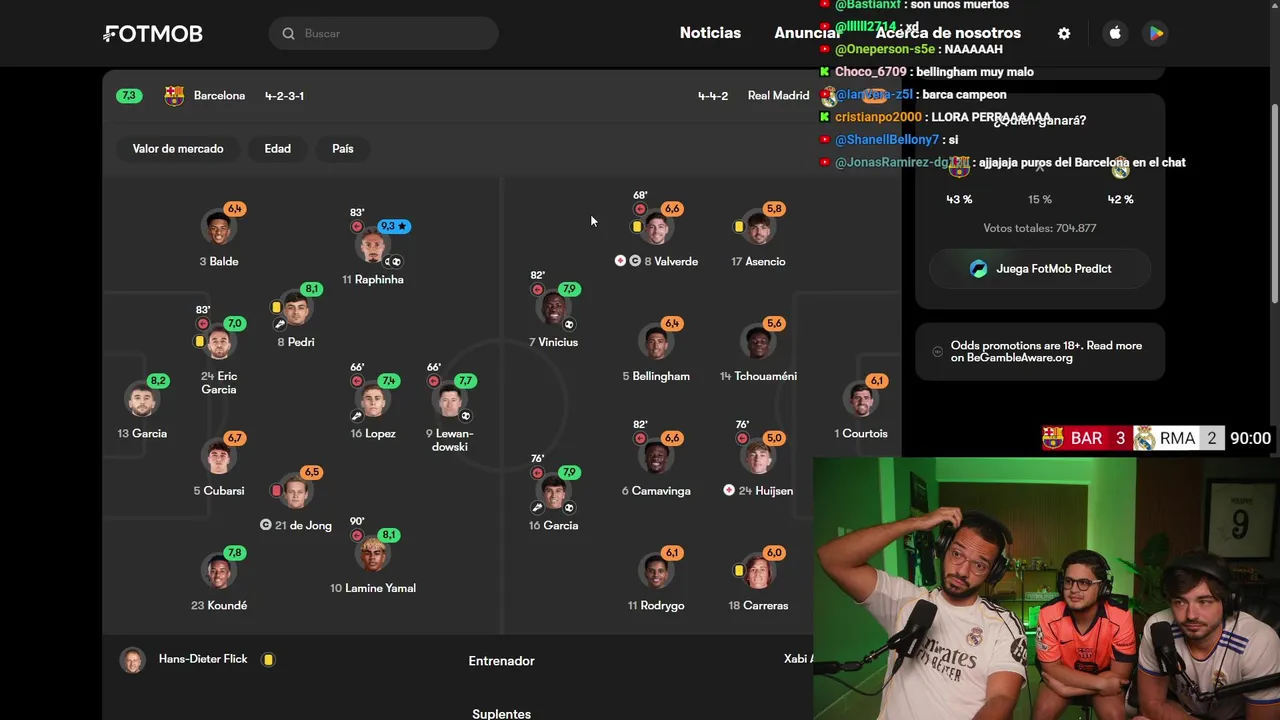Open the Anunciar menu
The image size is (1280, 720).
[x=807, y=33]
